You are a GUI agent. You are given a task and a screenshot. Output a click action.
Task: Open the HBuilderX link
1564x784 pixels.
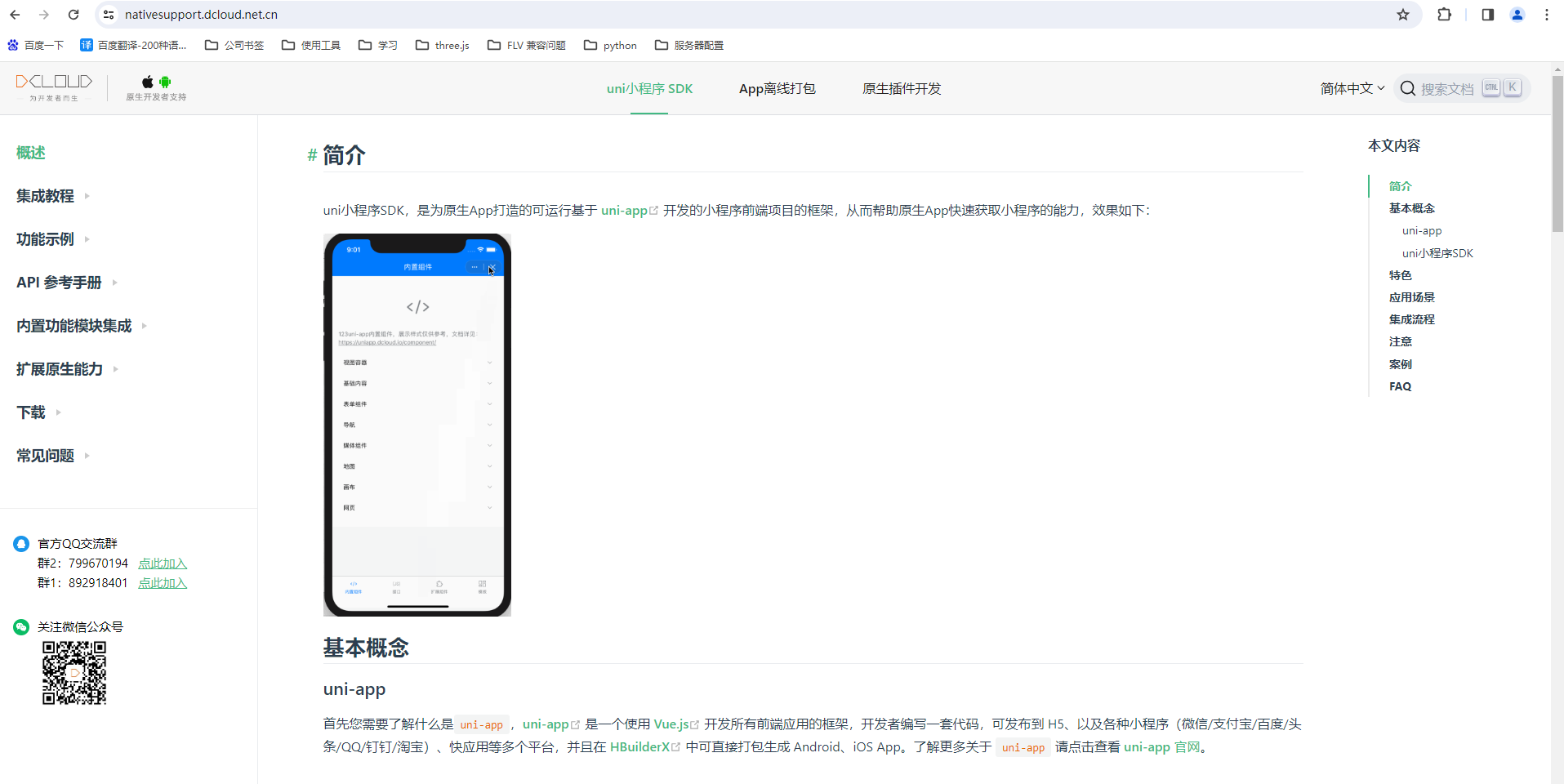644,747
